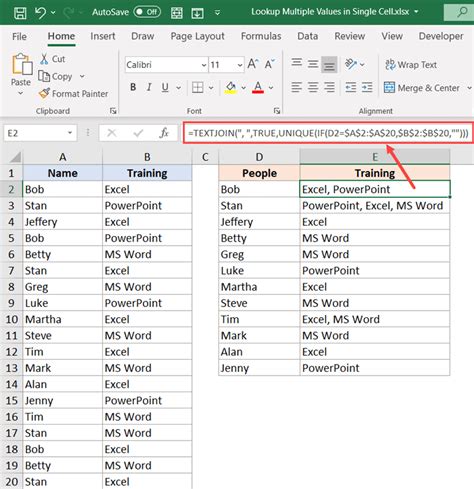
Task: Click the Copy button
Action: click(x=55, y=76)
